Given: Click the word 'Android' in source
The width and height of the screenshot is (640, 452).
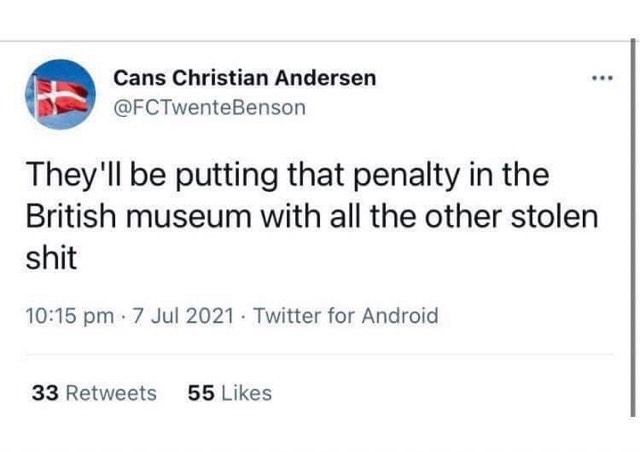Looking at the screenshot, I should (400, 316).
